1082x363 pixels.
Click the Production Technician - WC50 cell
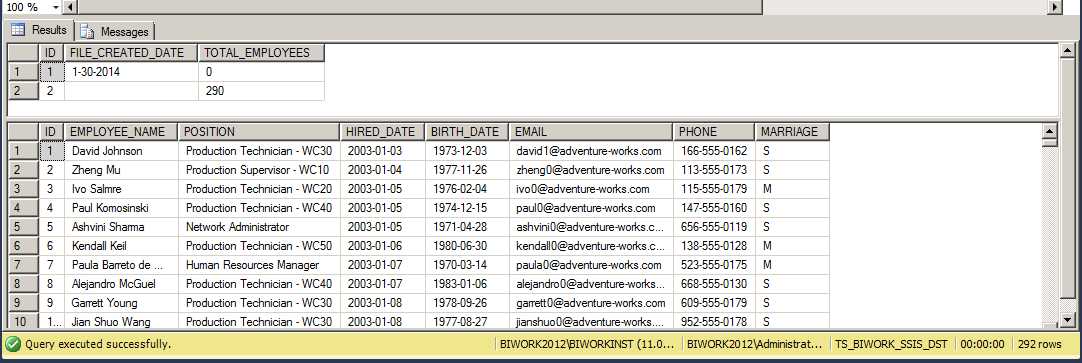click(259, 246)
